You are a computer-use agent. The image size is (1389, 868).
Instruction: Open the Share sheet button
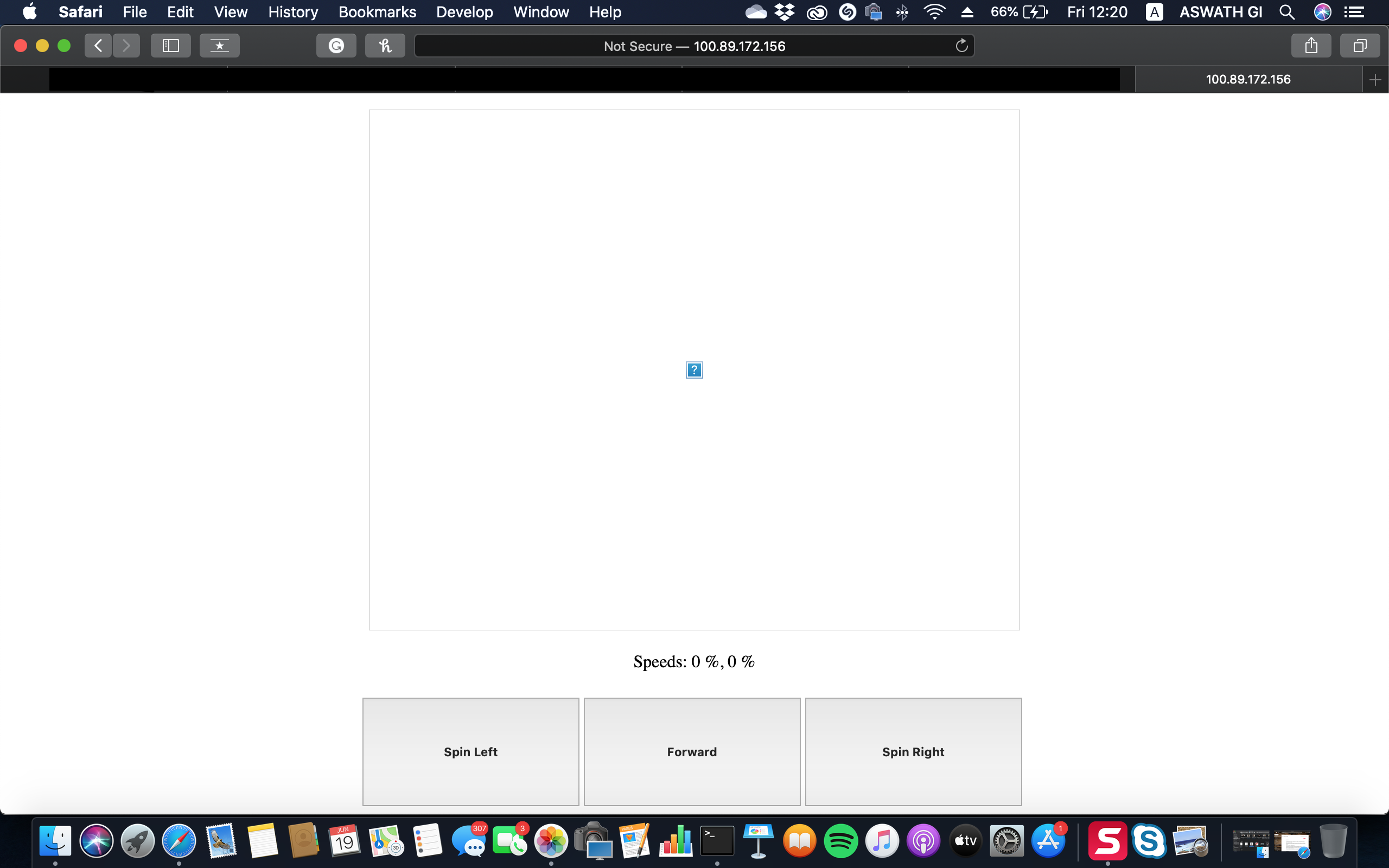click(1311, 46)
